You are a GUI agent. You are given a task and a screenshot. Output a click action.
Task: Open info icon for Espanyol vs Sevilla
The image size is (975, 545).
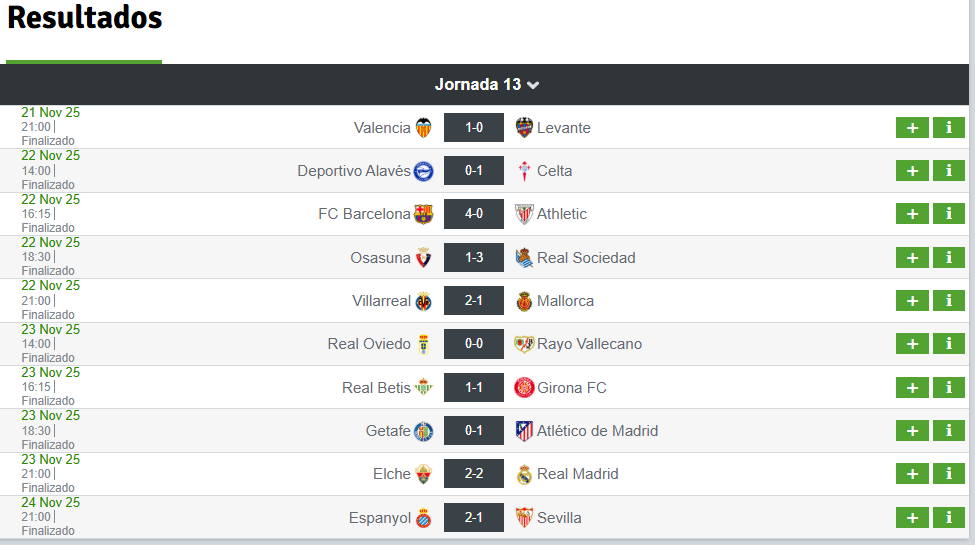[x=949, y=518]
